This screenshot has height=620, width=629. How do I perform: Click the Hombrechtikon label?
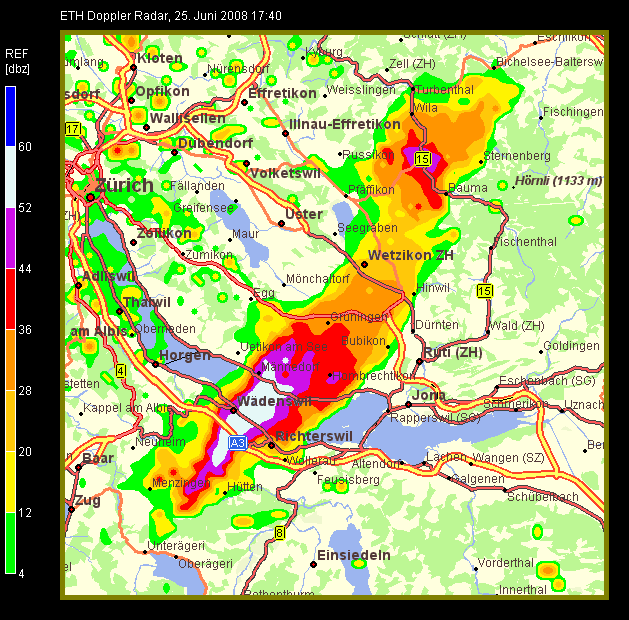click(x=373, y=376)
